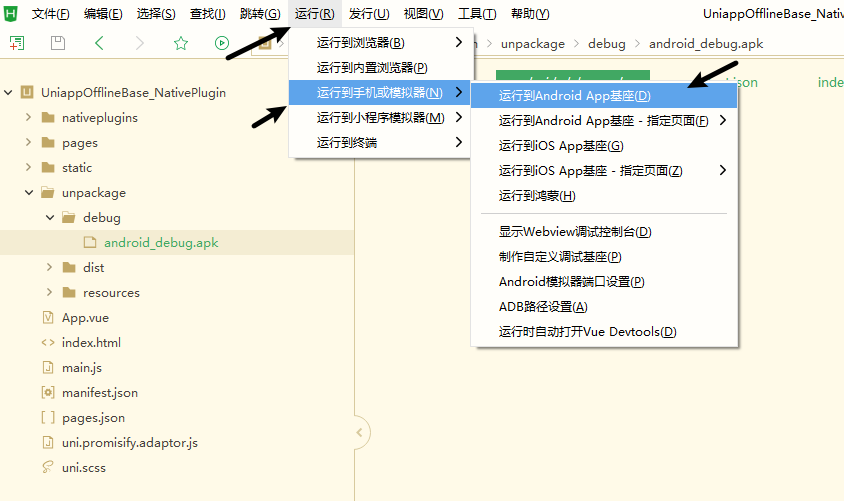Select android_debug.apk file in the tree
Viewport: 844px width, 501px height.
[x=161, y=242]
